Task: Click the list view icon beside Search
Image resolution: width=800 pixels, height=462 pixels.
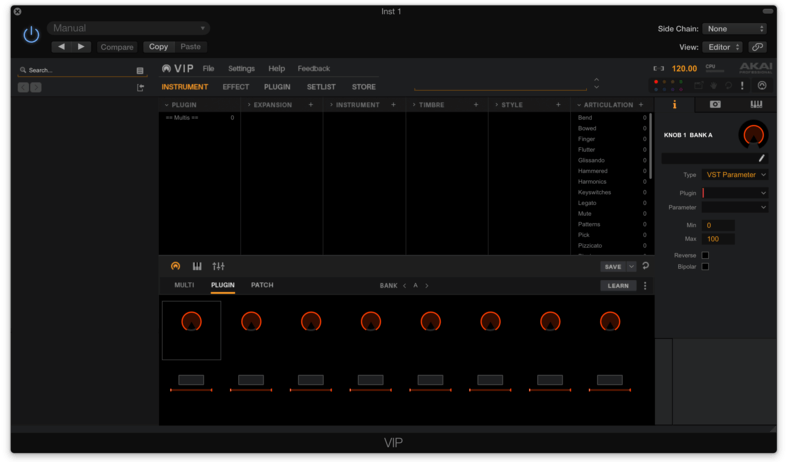Action: [x=140, y=70]
